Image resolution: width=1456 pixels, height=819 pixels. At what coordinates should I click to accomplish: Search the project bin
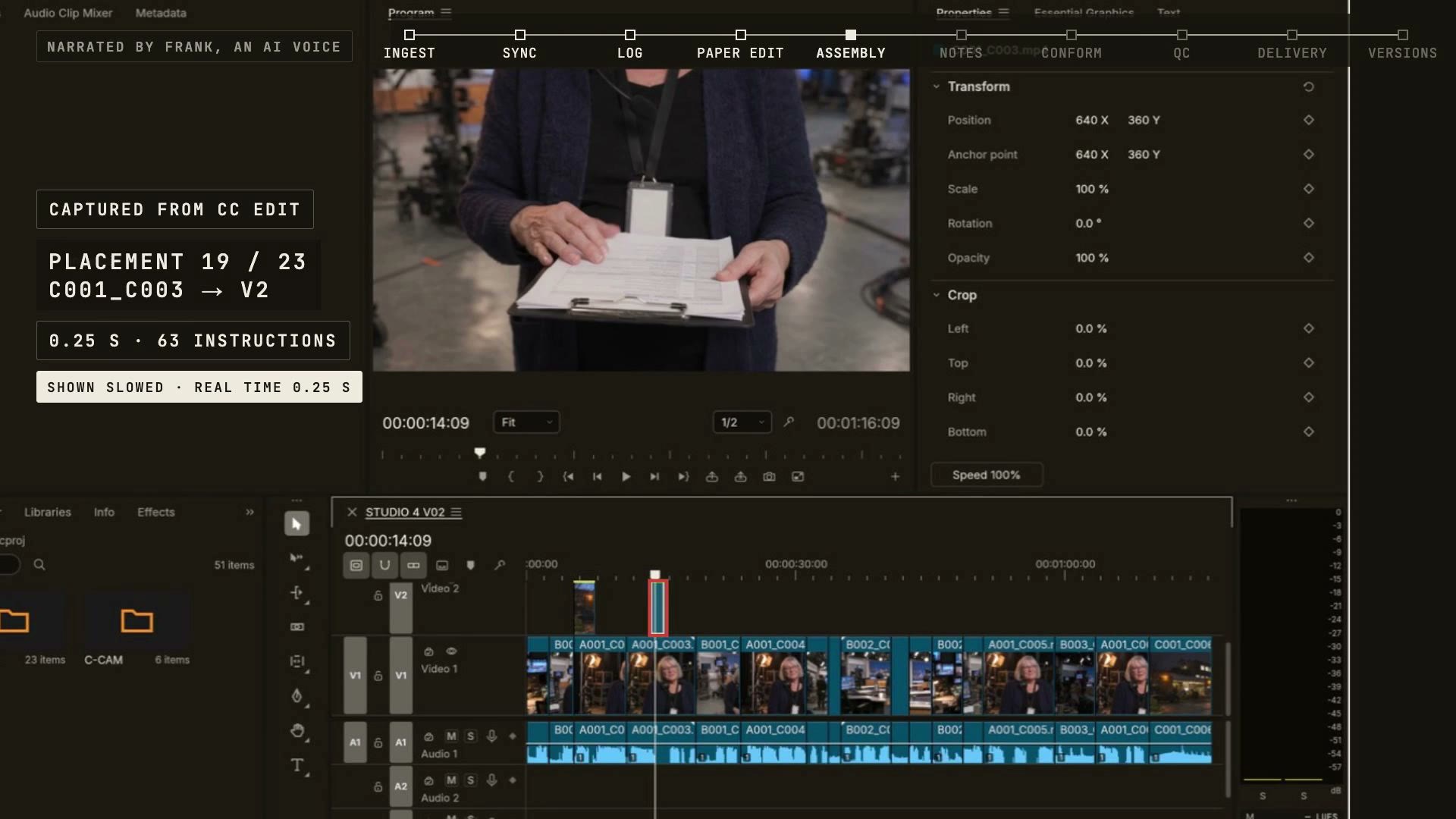[x=39, y=565]
